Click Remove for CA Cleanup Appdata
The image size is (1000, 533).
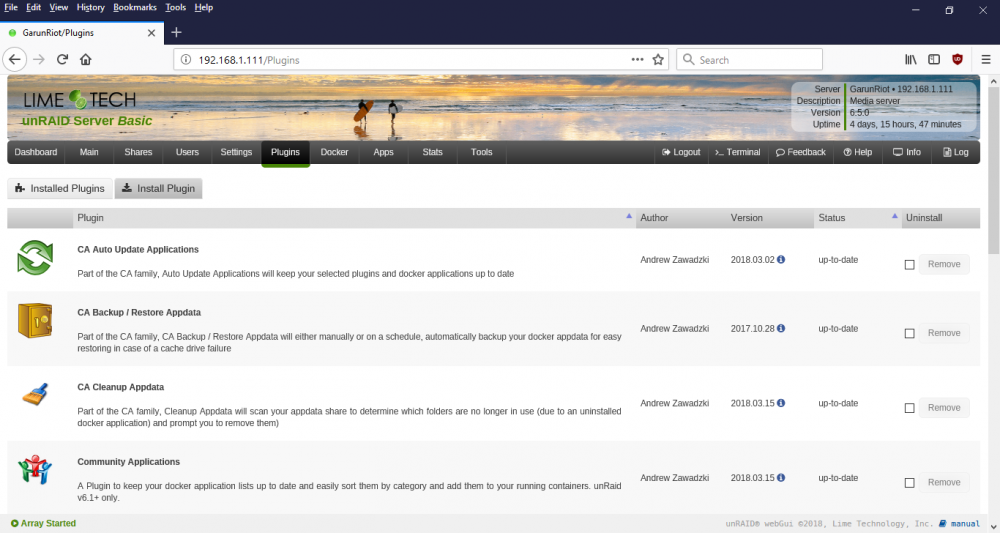click(x=944, y=407)
